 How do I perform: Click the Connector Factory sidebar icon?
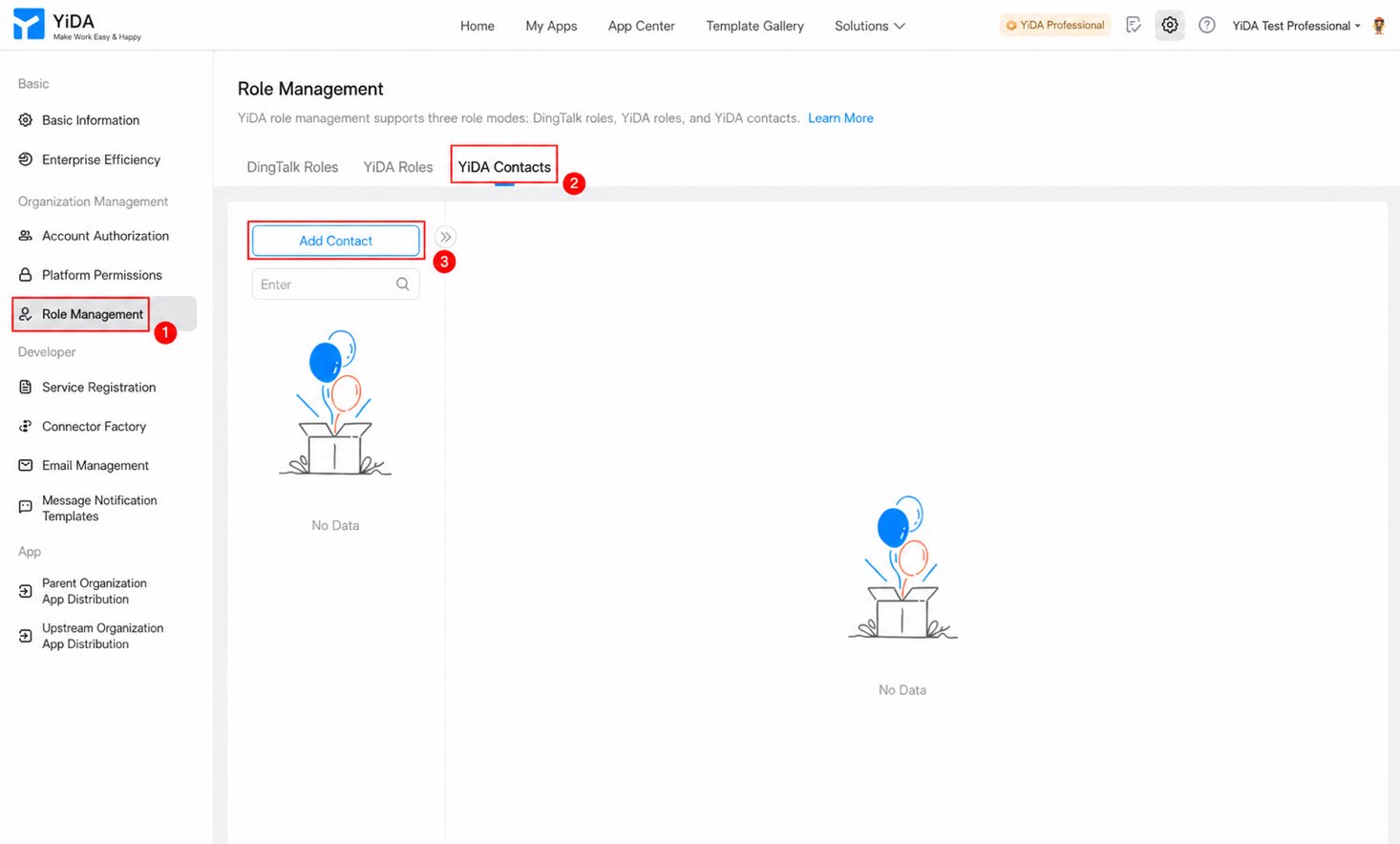(x=26, y=427)
